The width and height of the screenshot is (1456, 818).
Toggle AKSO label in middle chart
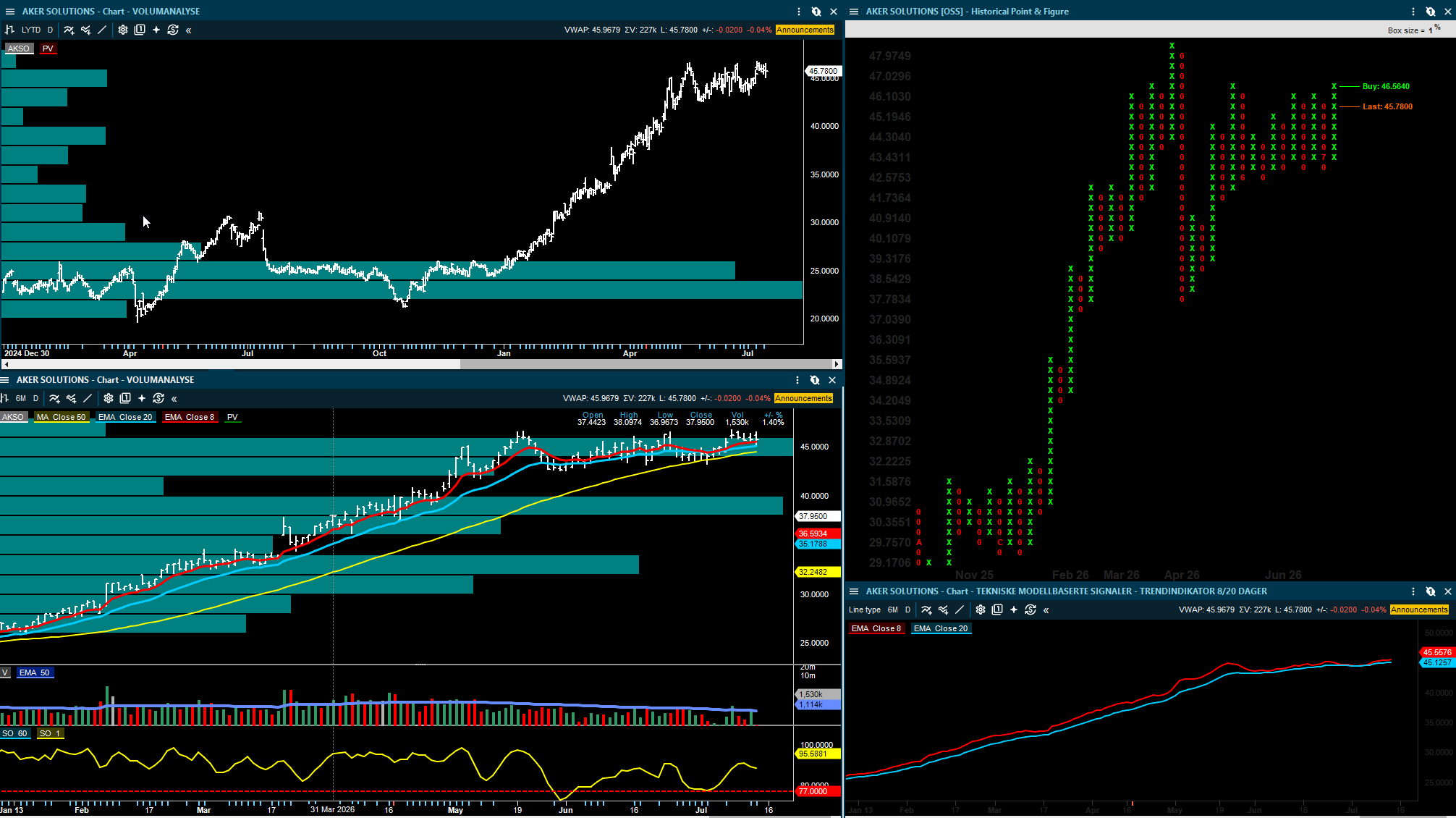click(13, 417)
